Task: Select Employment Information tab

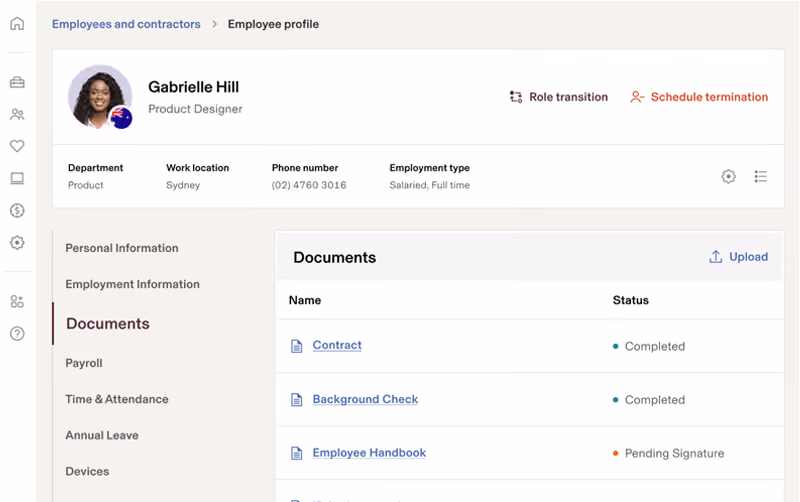Action: [133, 284]
